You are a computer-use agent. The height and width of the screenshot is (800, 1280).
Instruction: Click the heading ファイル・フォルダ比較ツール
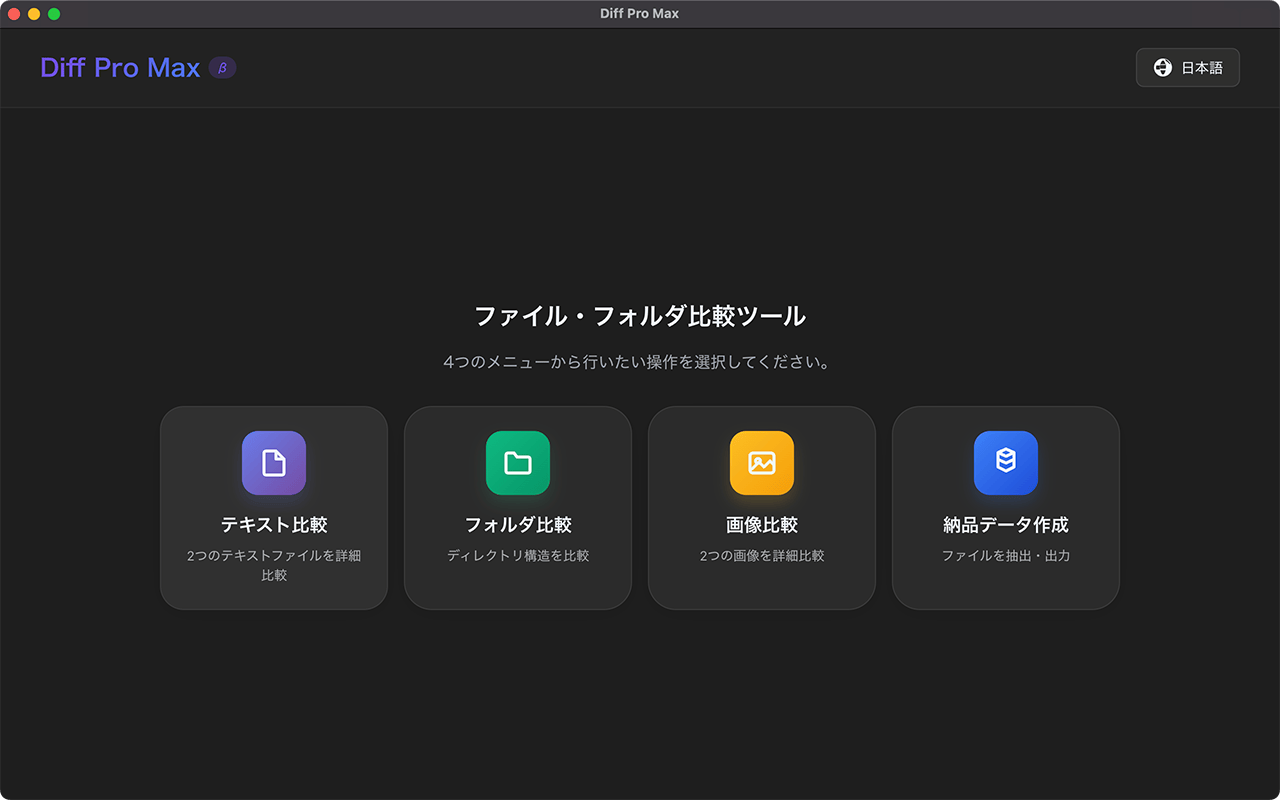click(x=639, y=315)
